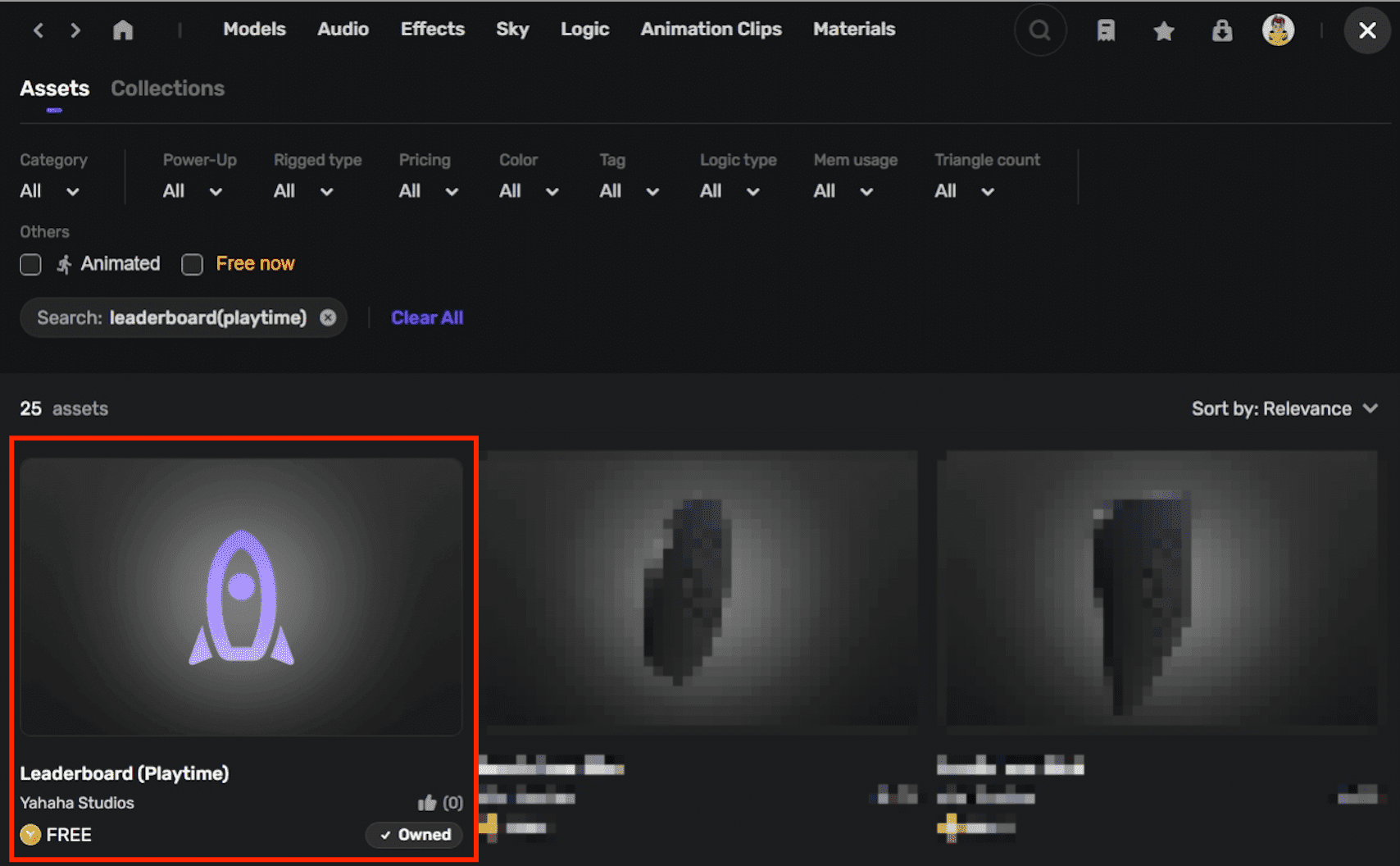Expand the Triangle count dropdown
This screenshot has height=866, width=1400.
[x=964, y=191]
